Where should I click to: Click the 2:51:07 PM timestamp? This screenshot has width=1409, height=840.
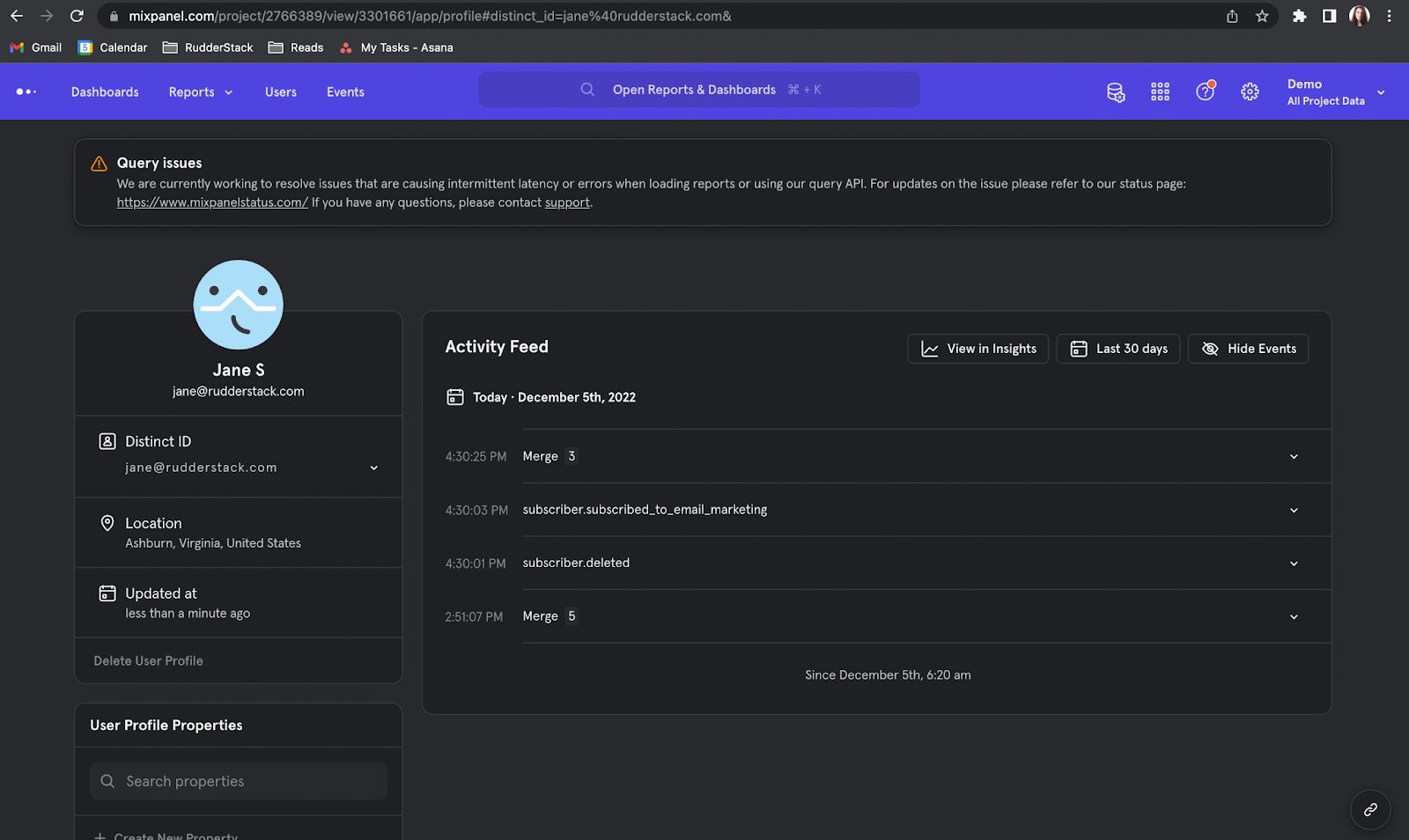474,617
